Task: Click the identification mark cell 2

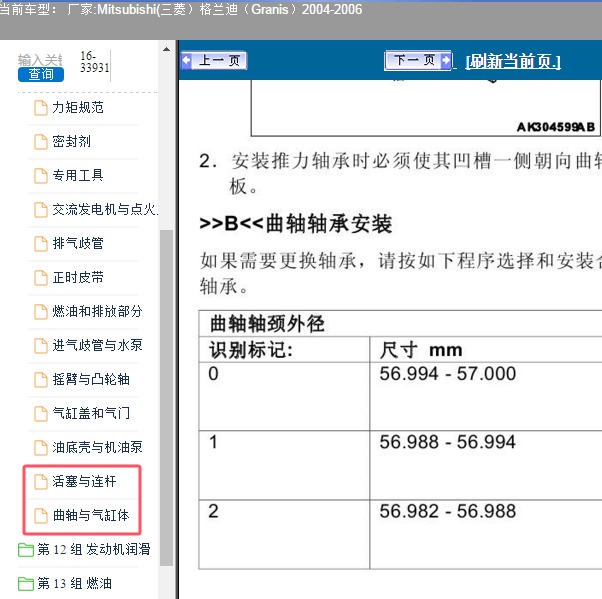Action: pyautogui.click(x=213, y=511)
